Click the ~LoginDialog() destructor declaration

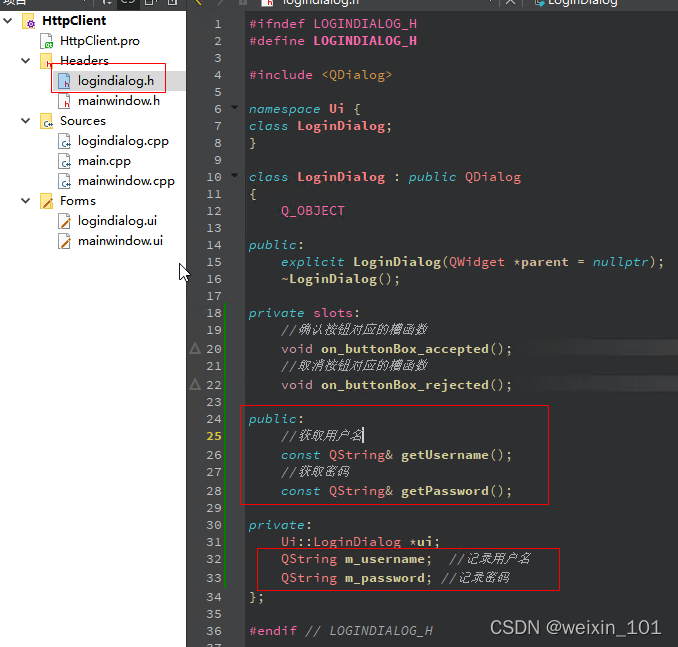[x=341, y=279]
